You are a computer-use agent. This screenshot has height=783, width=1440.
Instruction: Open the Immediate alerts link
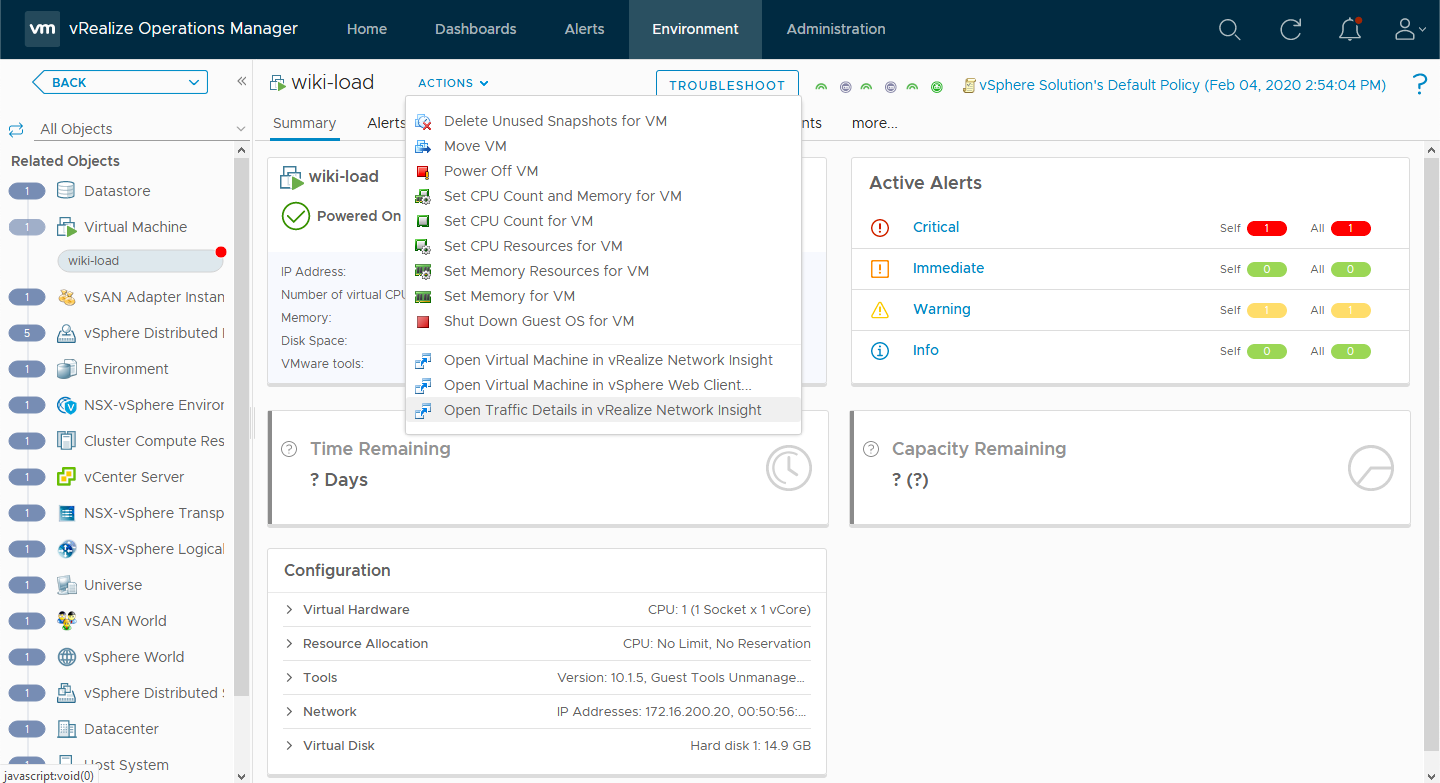point(948,268)
